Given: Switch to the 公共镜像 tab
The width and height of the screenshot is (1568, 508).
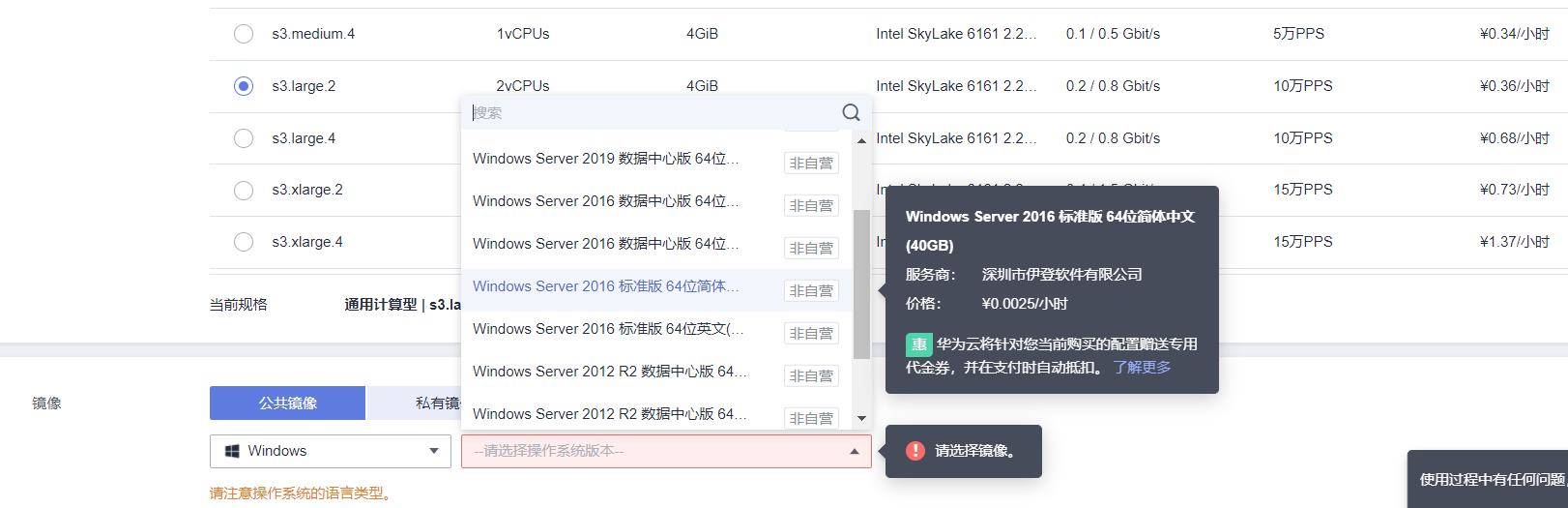Looking at the screenshot, I should point(287,403).
